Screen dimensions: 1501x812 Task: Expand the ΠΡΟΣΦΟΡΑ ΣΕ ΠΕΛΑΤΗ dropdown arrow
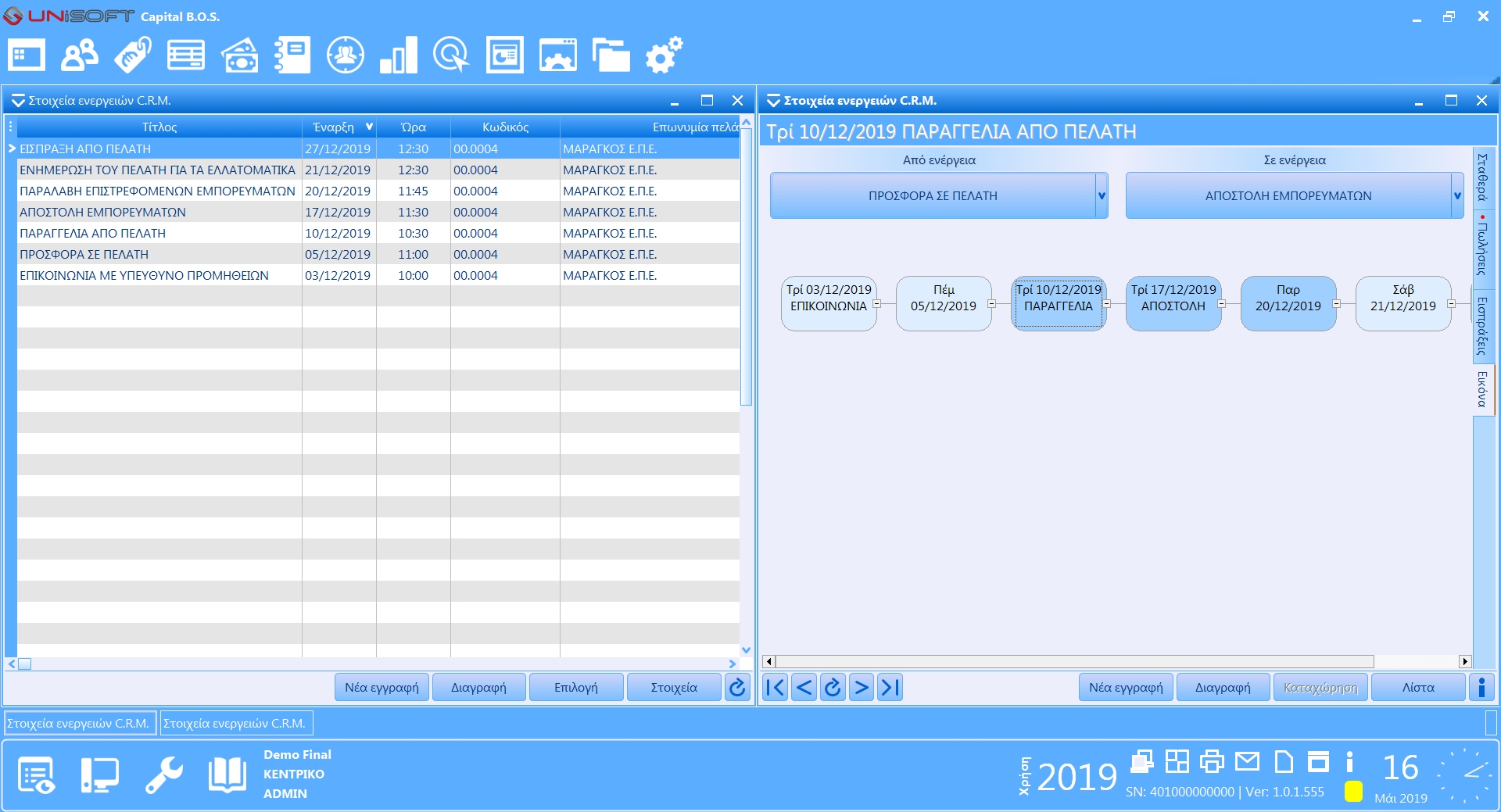(x=1102, y=195)
